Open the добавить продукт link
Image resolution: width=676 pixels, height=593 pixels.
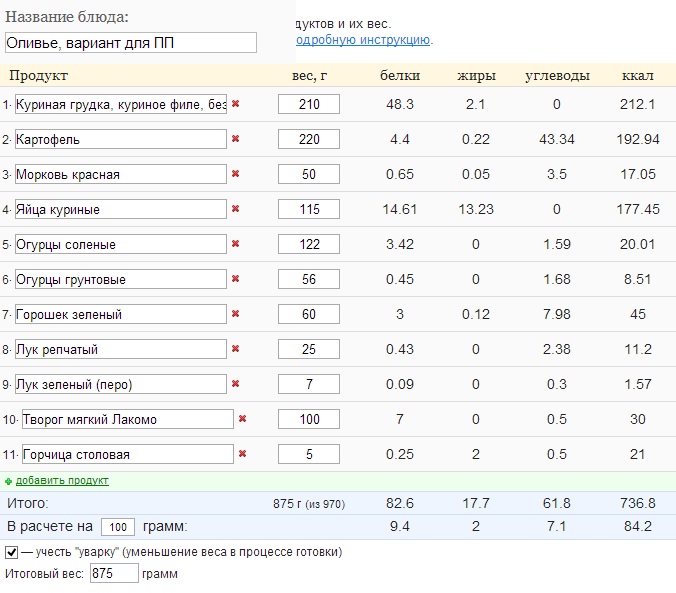[x=62, y=480]
